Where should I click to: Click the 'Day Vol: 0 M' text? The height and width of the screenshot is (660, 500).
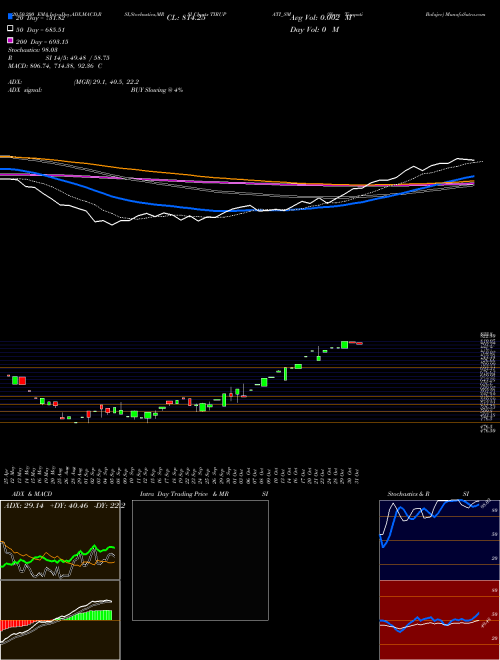click(x=314, y=29)
